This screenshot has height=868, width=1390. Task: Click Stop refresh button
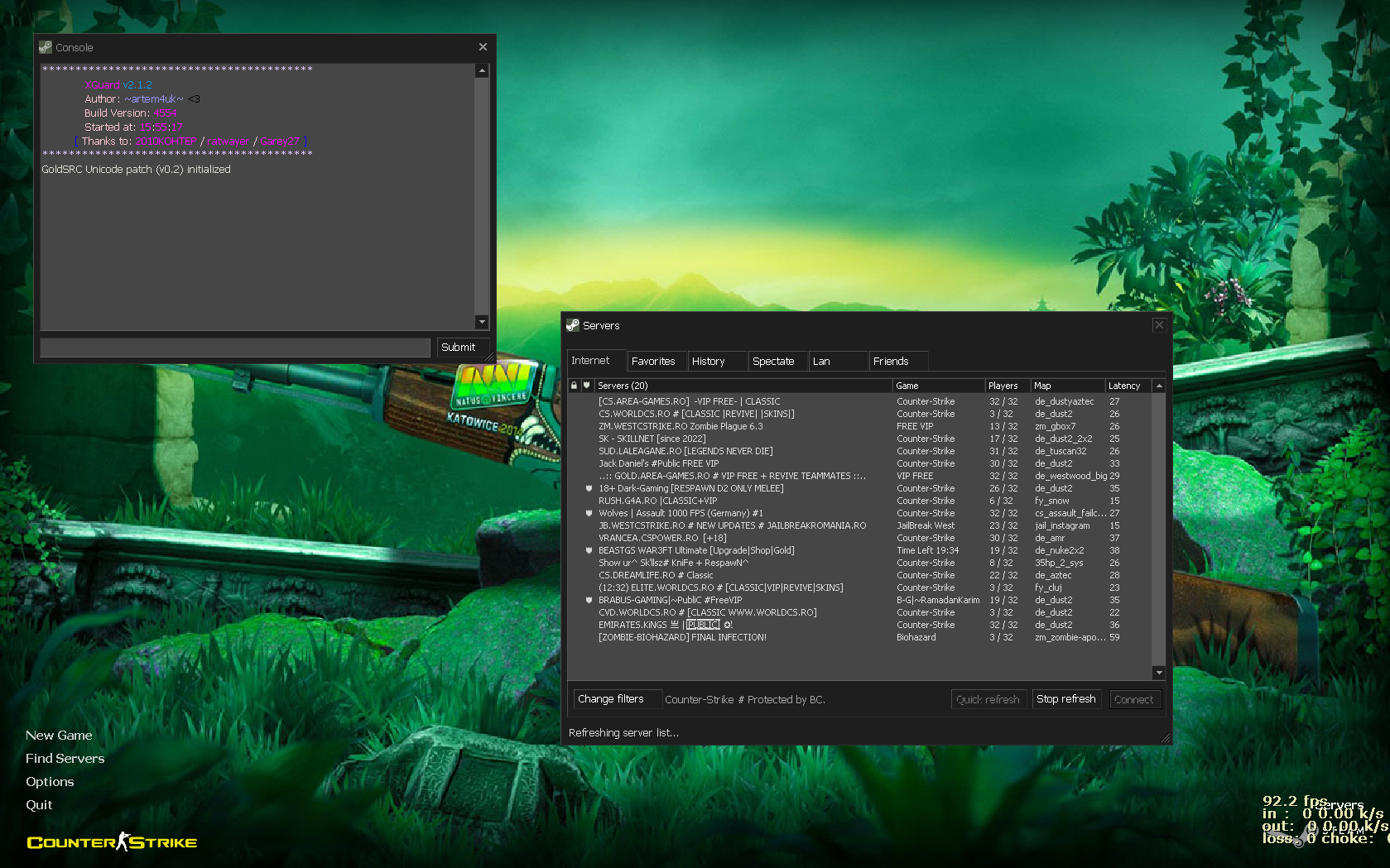[1066, 699]
